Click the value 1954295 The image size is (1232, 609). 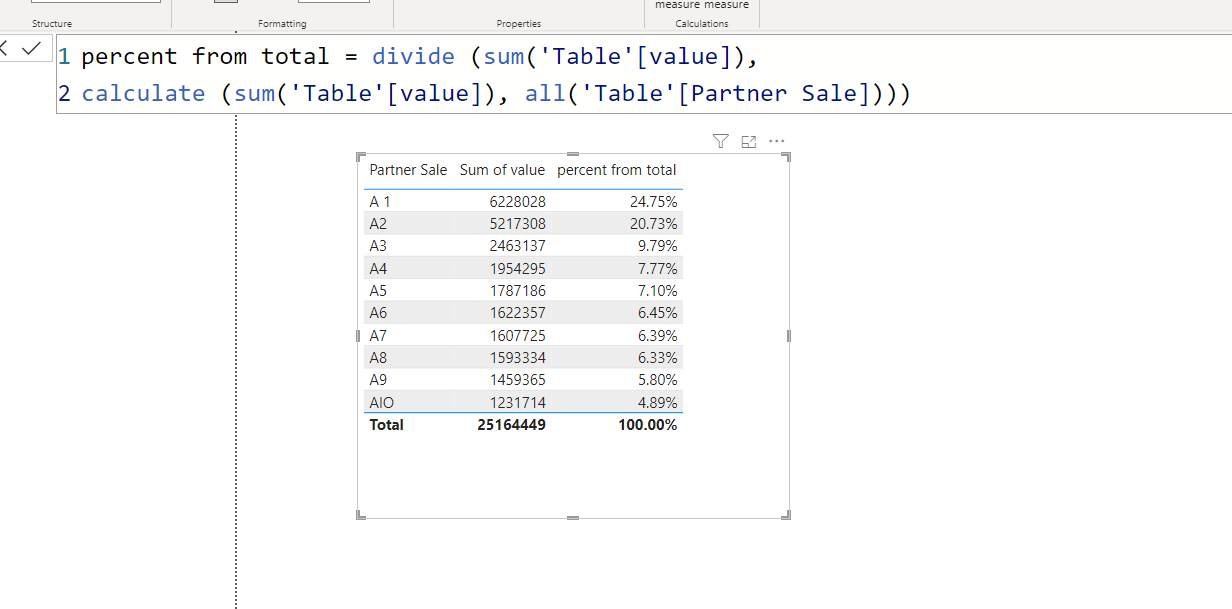pyautogui.click(x=517, y=268)
